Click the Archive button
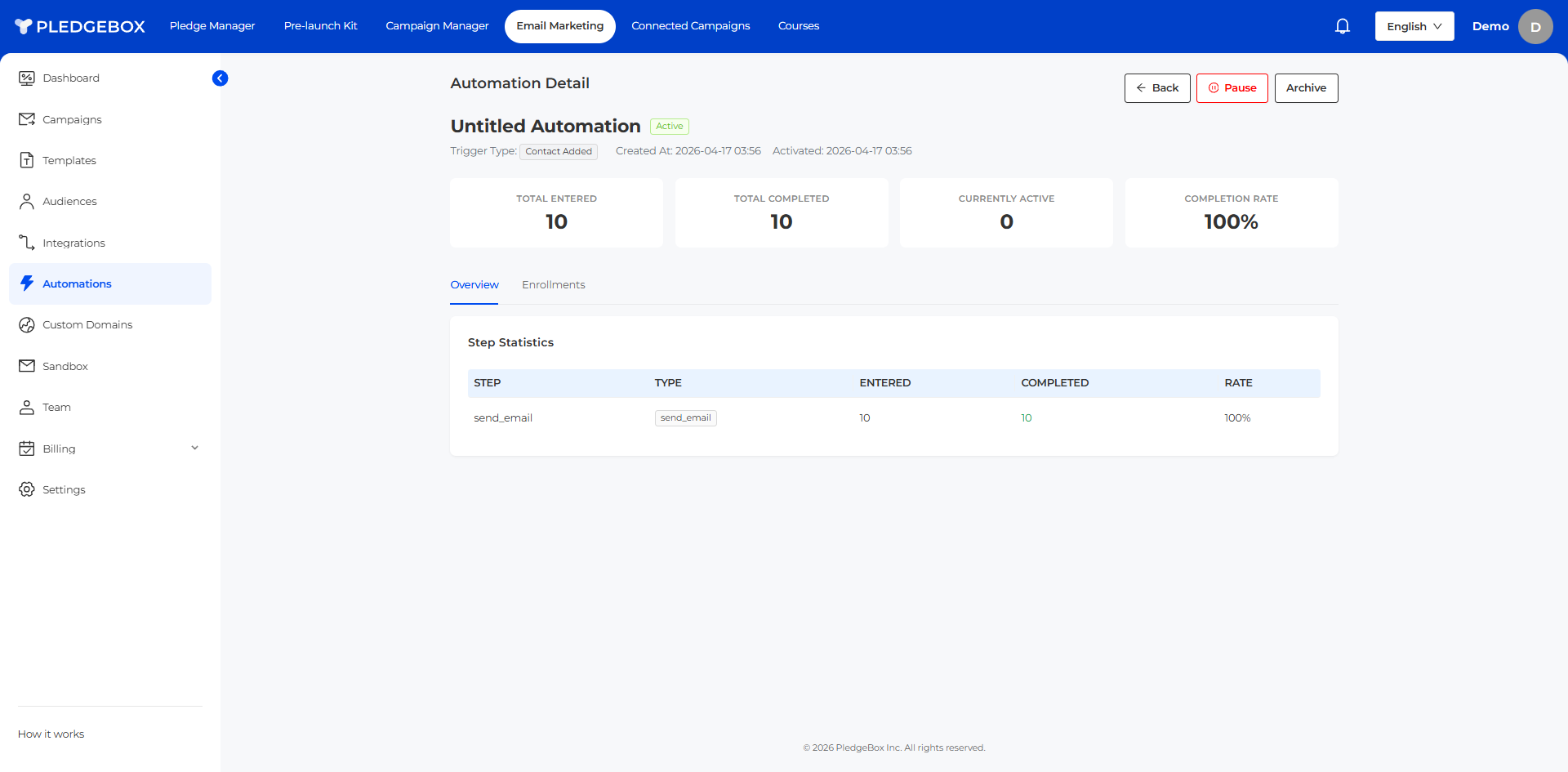This screenshot has height=772, width=1568. coord(1306,88)
